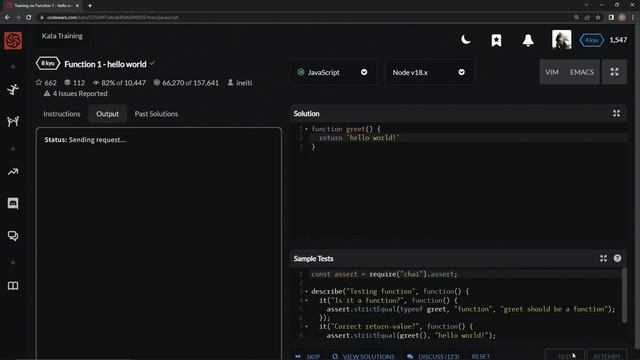Open DISCUSS (123) link

pyautogui.click(x=433, y=356)
